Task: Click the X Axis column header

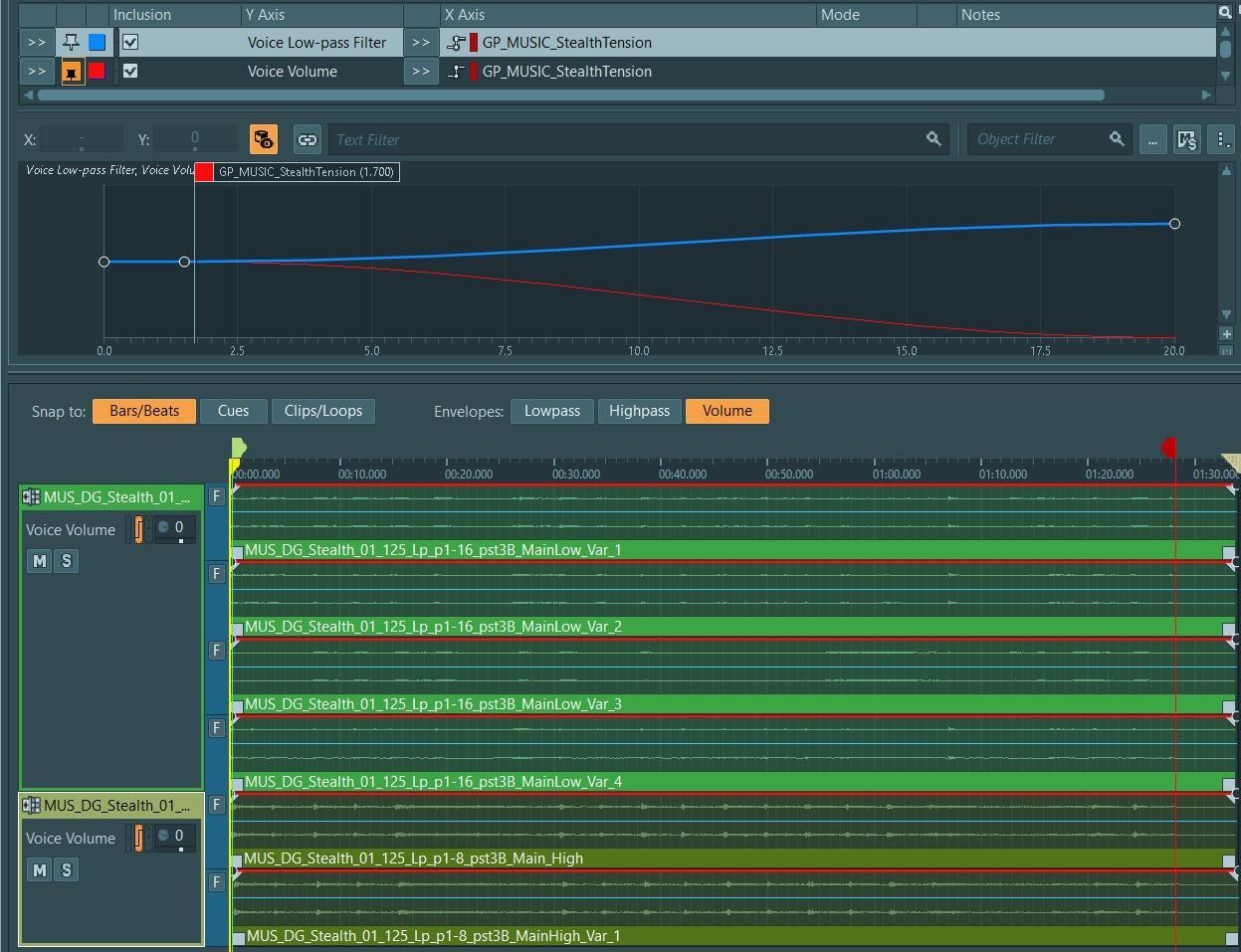Action: pyautogui.click(x=628, y=15)
